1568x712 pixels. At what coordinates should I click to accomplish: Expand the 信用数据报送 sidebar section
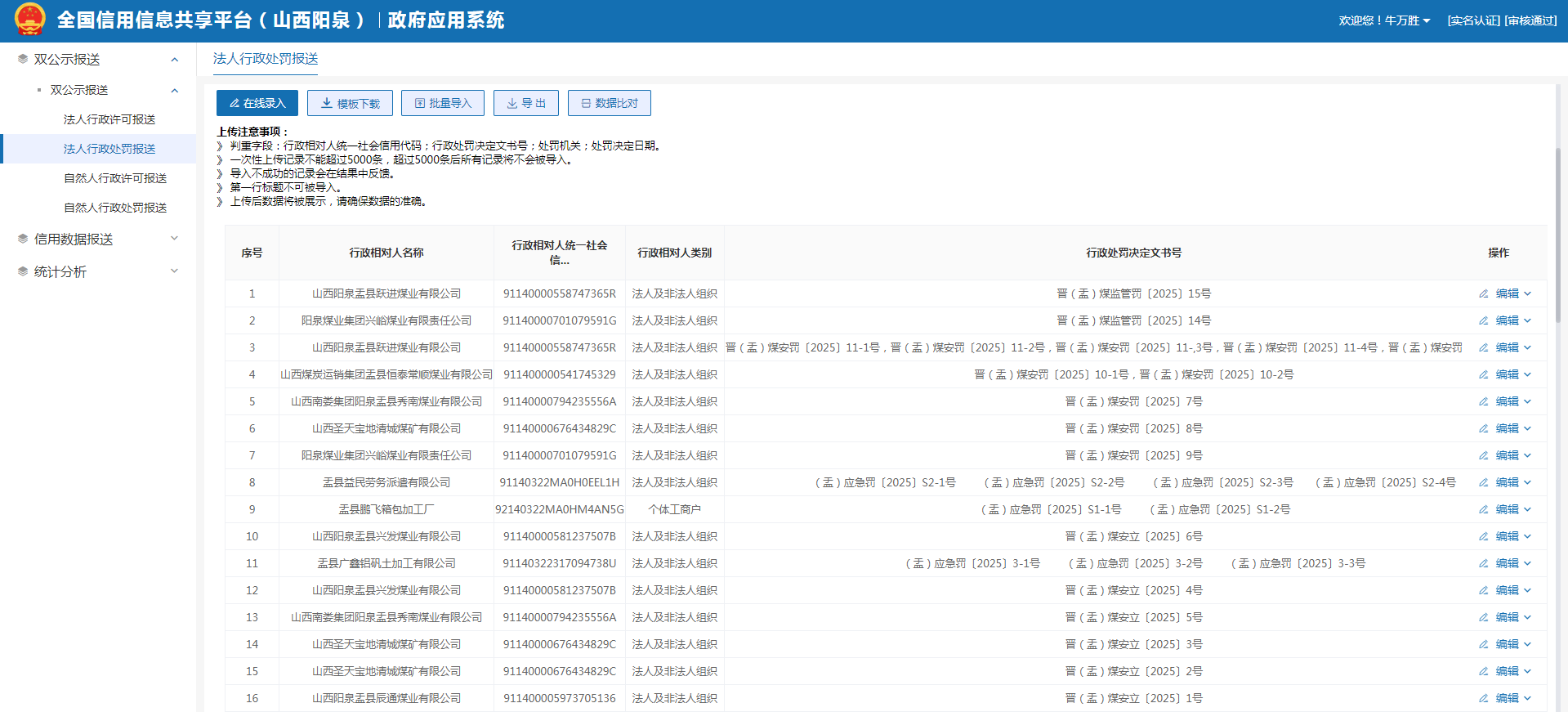tap(174, 239)
